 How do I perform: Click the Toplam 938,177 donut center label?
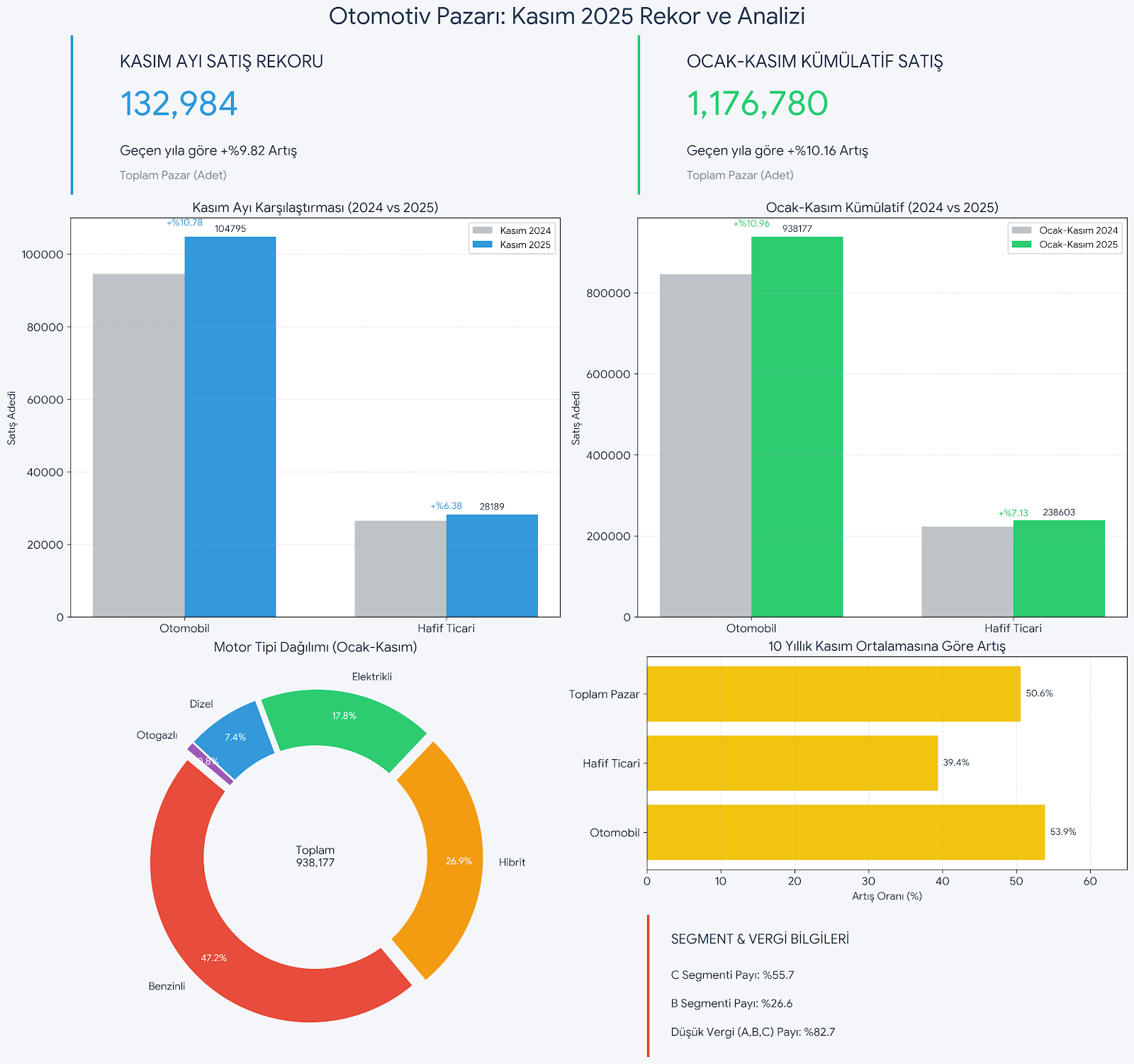point(315,856)
